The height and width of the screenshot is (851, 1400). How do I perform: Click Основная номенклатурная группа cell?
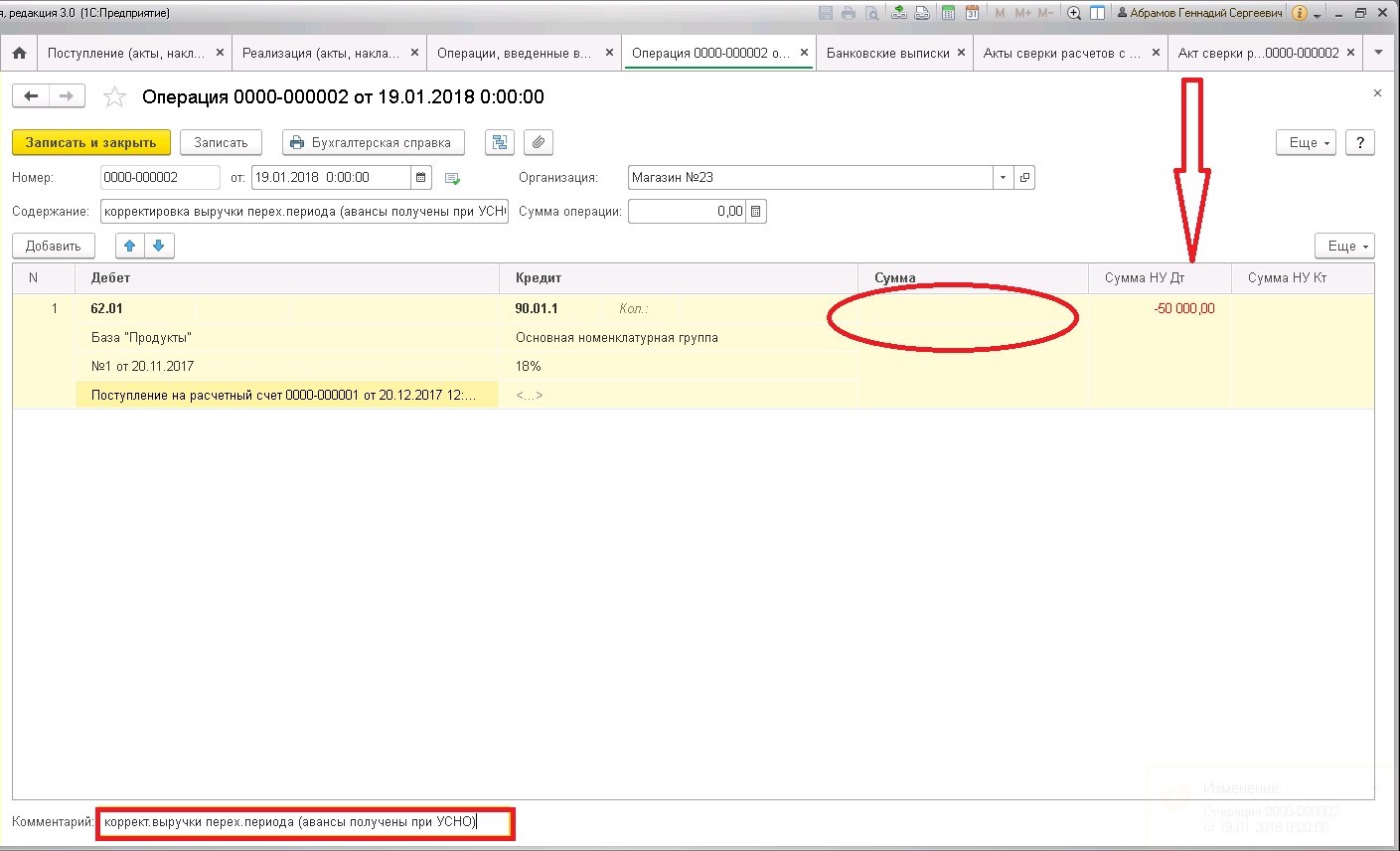[x=680, y=338]
